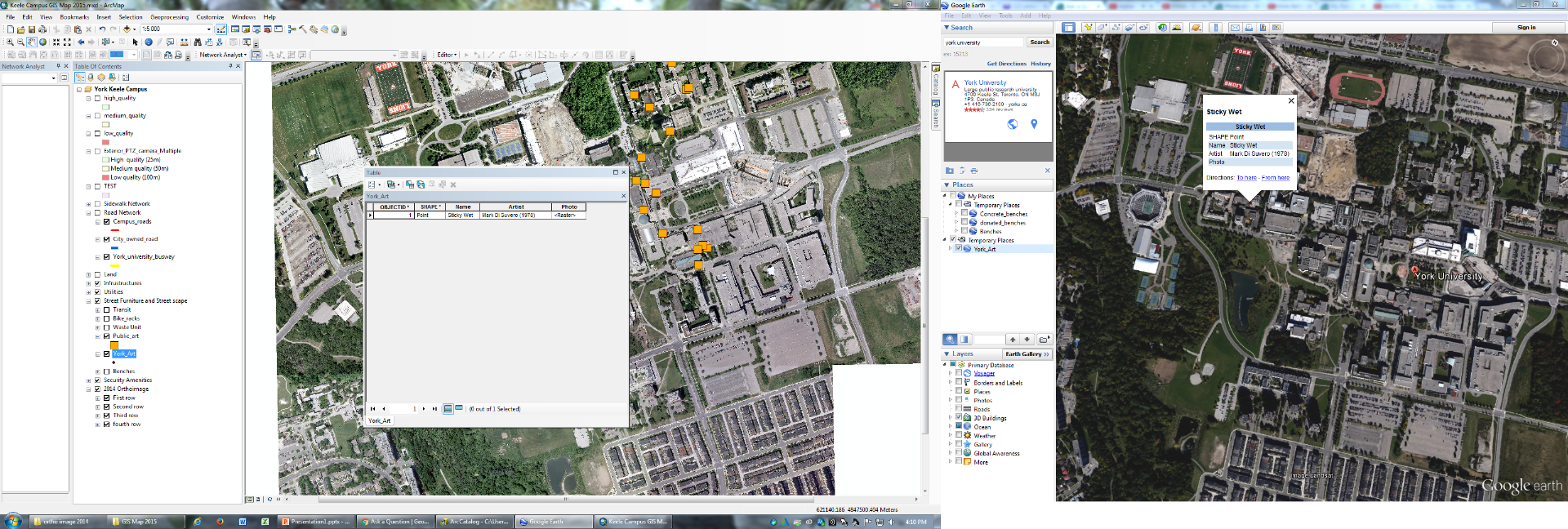Select the Zoom Out tool in ArcMap
Screen dimensions: 1568x529
[x=20, y=42]
